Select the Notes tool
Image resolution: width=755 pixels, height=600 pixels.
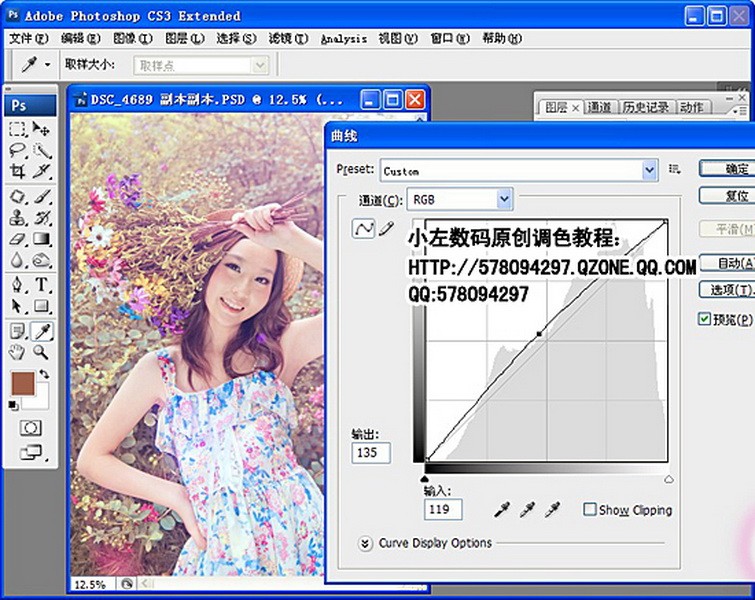pyautogui.click(x=17, y=331)
